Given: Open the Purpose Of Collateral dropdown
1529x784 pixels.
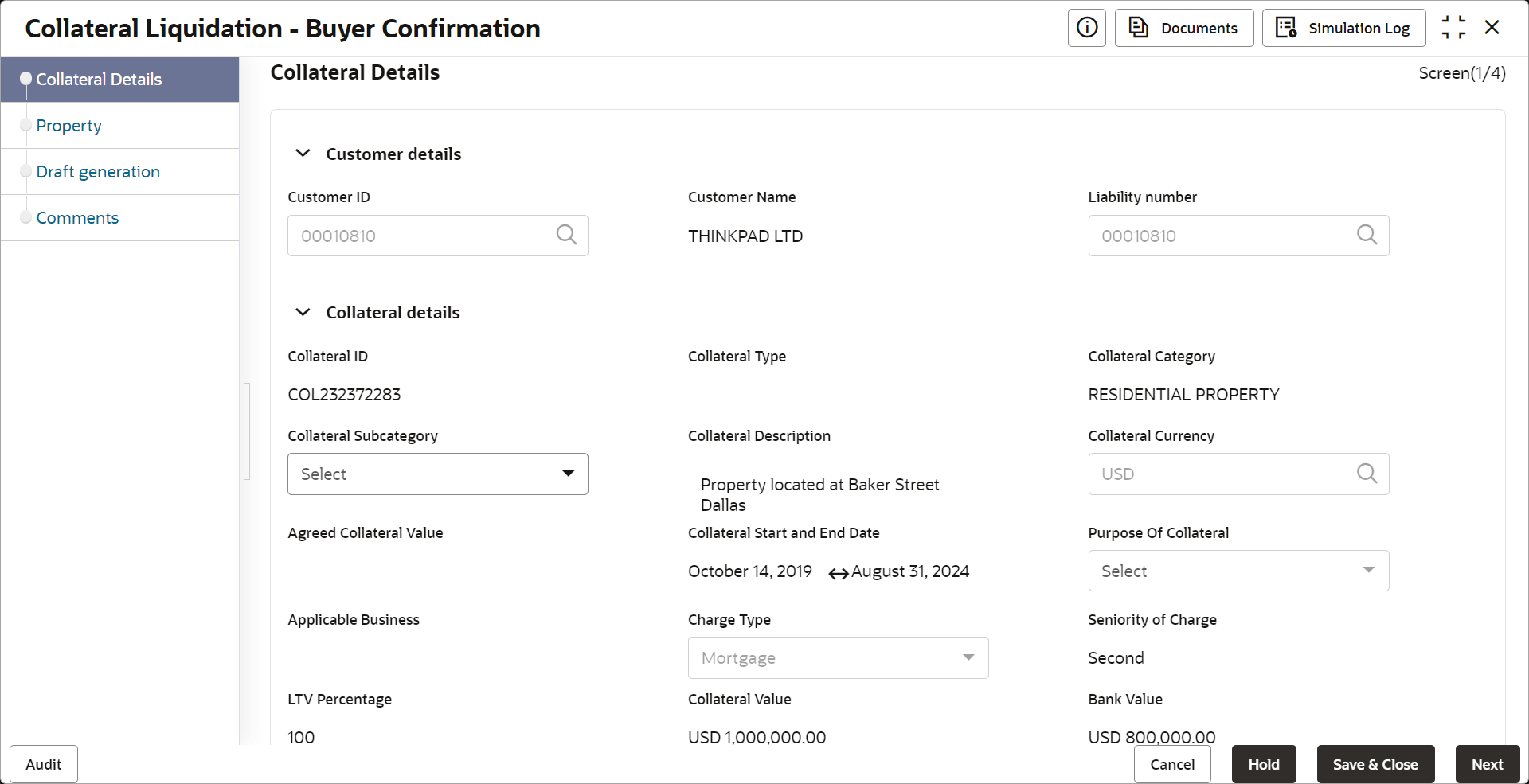Looking at the screenshot, I should [1238, 571].
